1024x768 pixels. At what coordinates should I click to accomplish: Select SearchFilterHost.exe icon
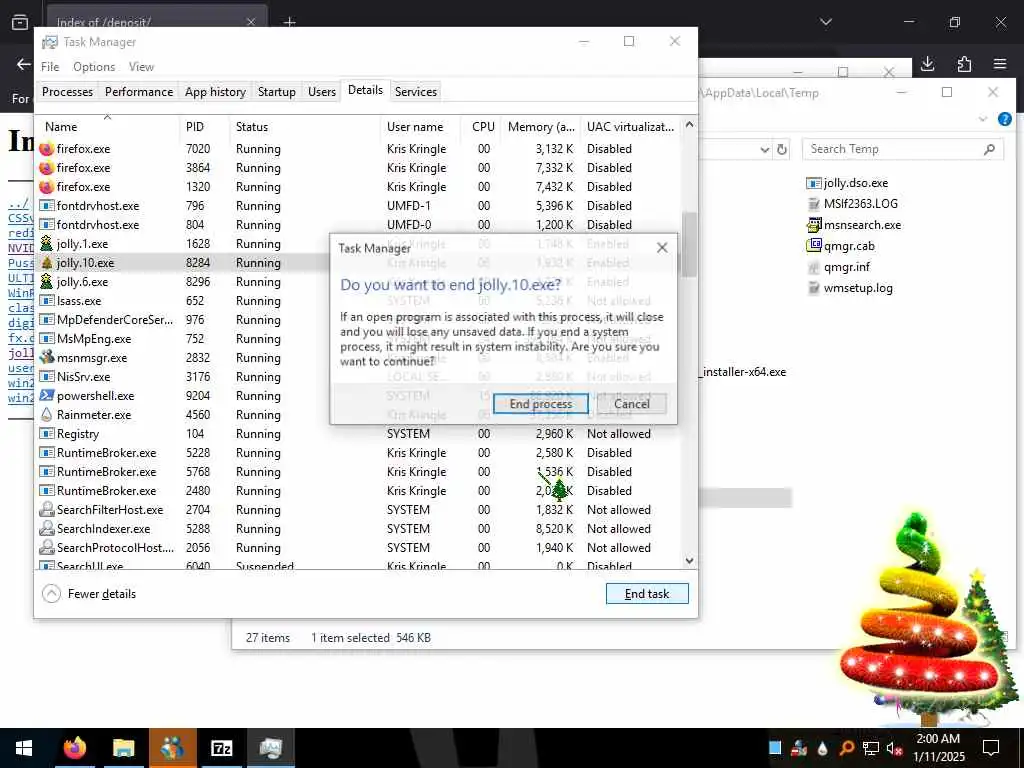pos(46,509)
